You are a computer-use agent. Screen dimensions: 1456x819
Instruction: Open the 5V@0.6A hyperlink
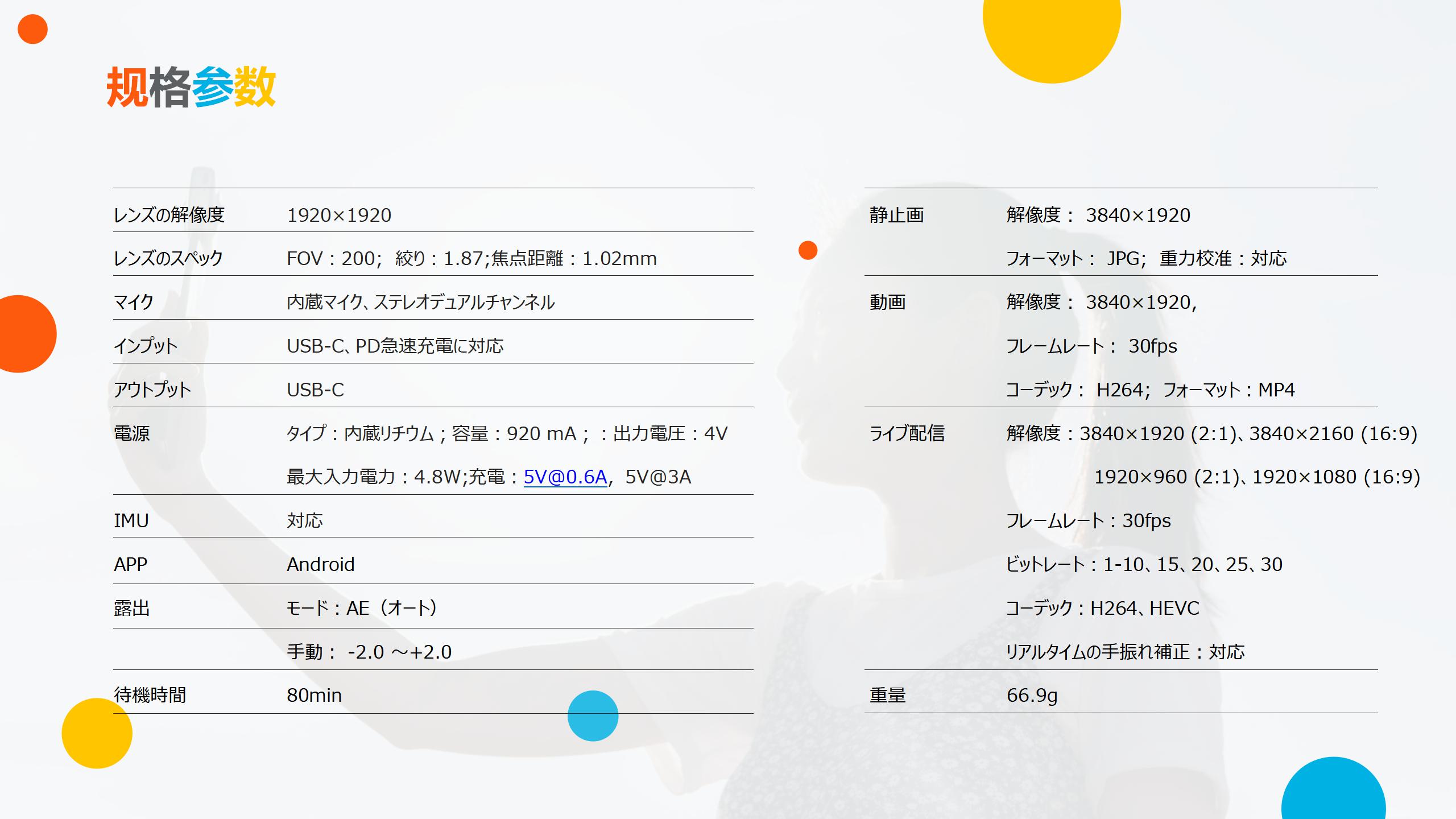point(564,478)
